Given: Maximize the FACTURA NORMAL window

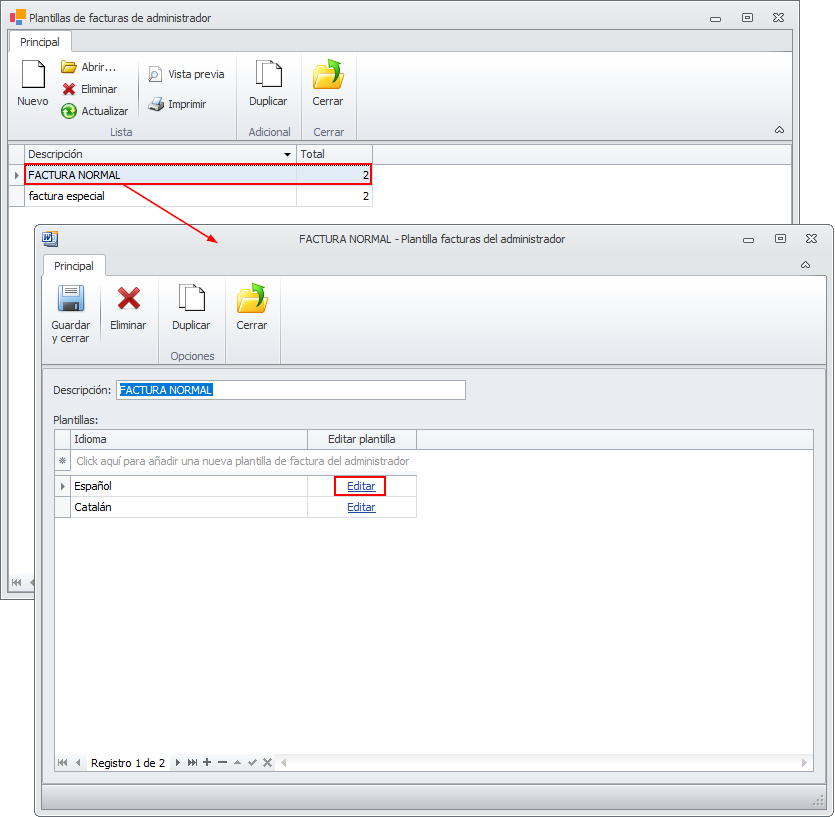Looking at the screenshot, I should click(780, 239).
